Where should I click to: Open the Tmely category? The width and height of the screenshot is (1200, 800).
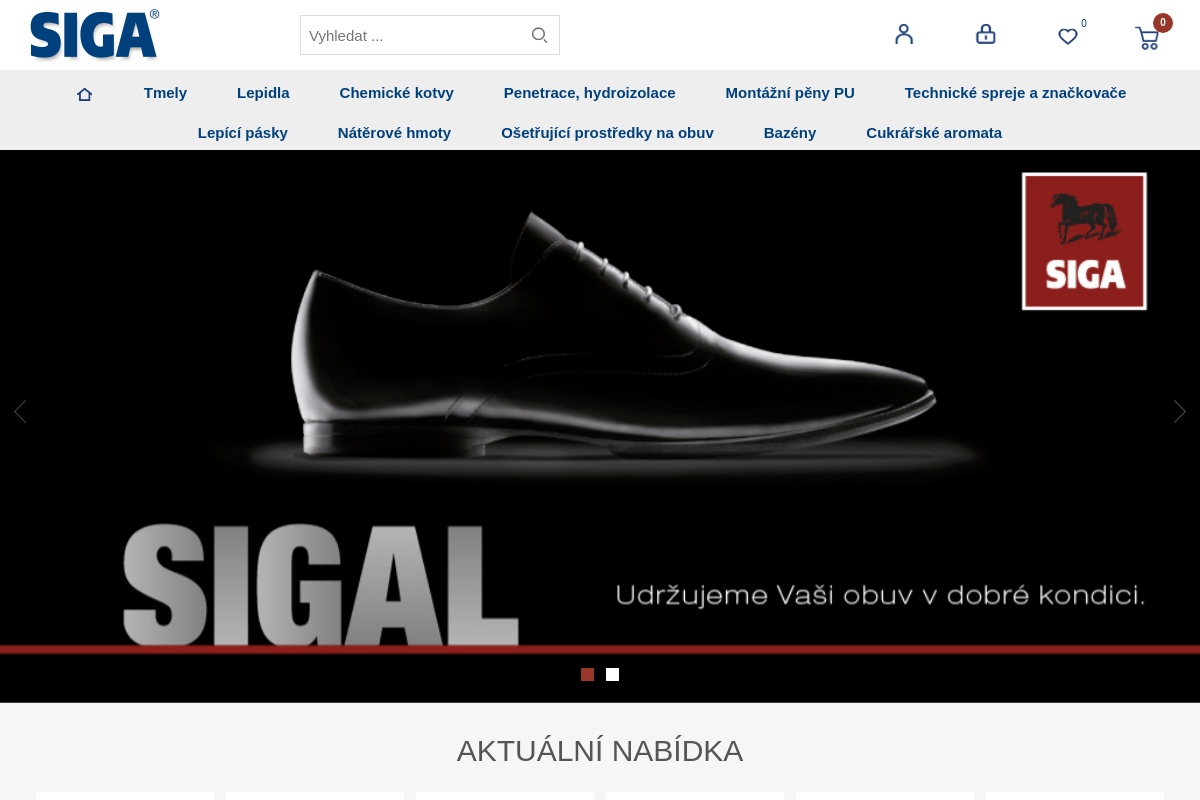(x=165, y=92)
